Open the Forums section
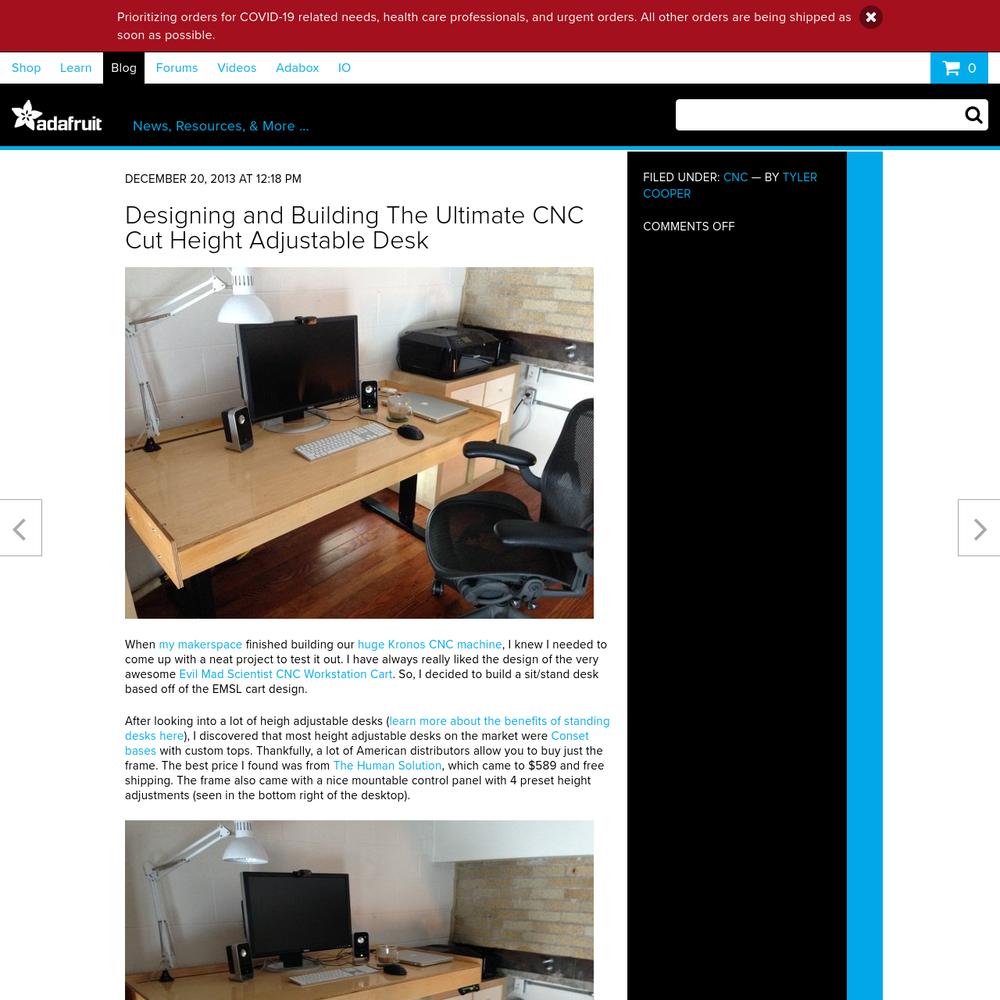 coord(177,68)
